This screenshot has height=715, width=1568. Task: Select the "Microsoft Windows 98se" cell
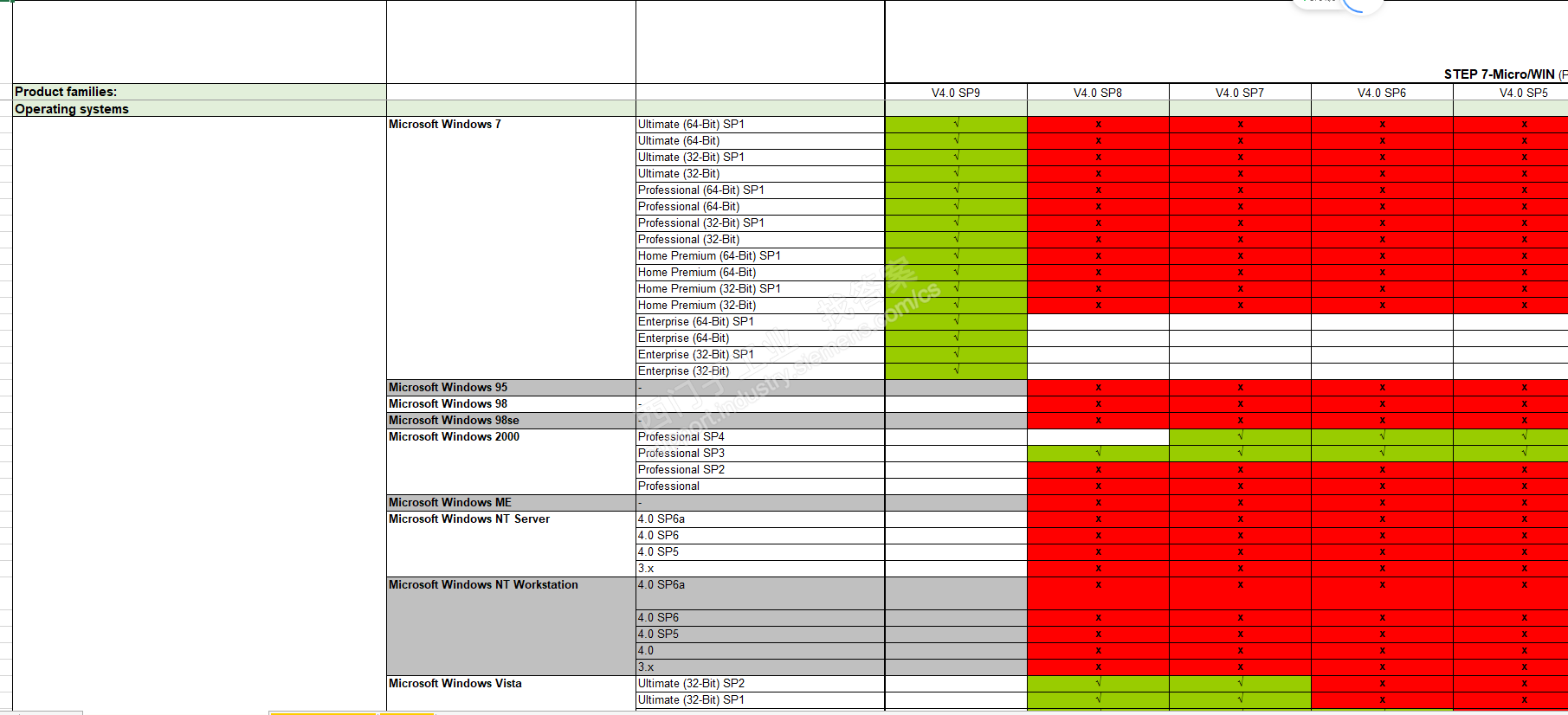(511, 421)
